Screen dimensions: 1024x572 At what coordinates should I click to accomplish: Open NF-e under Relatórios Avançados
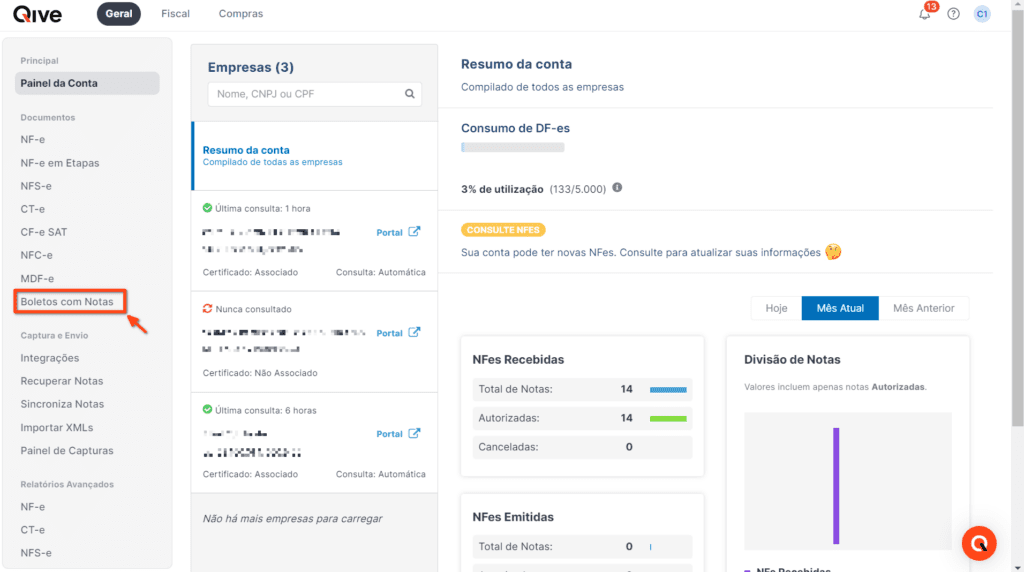coord(33,507)
